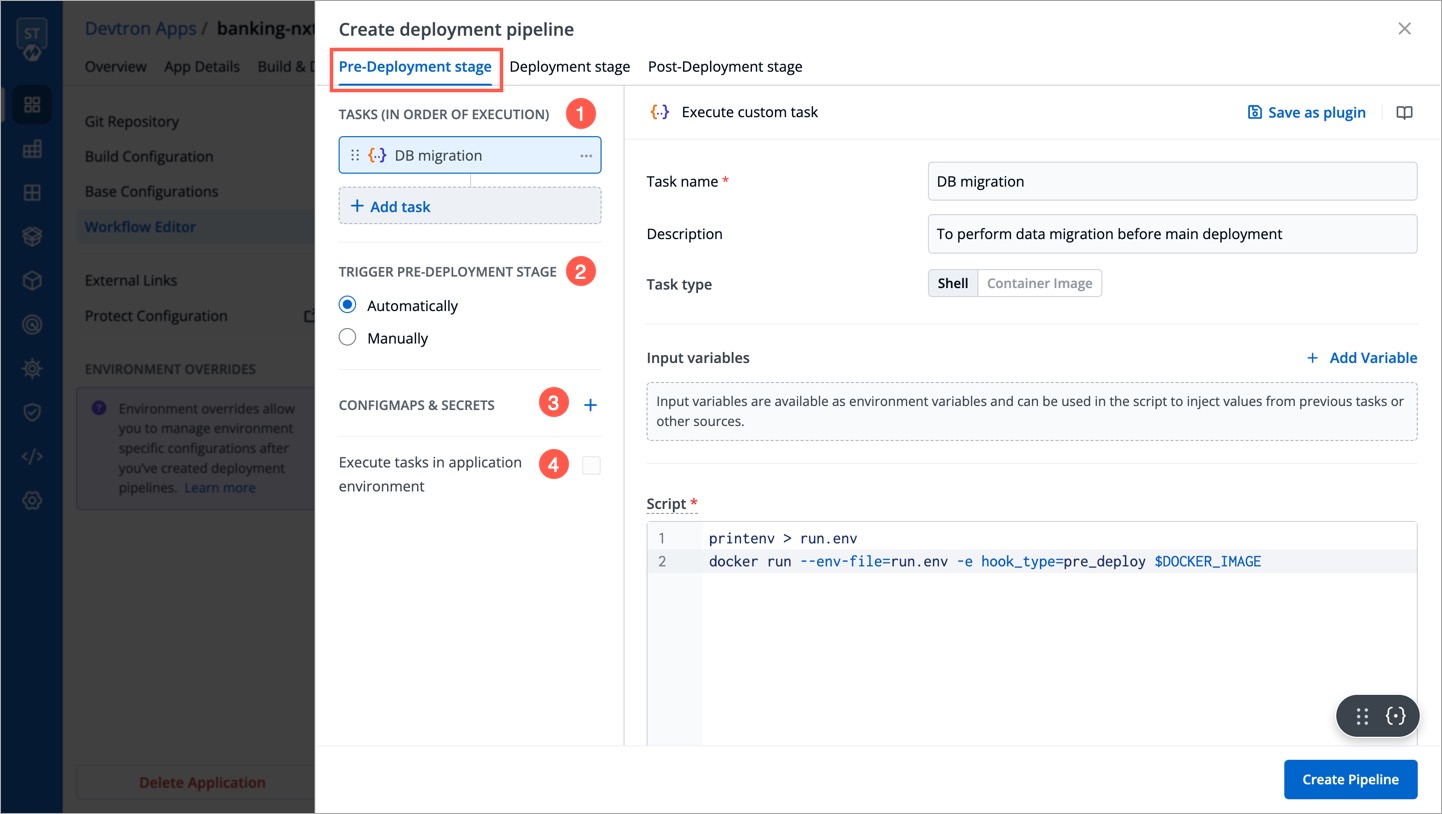The width and height of the screenshot is (1442, 814).
Task: Select Automatically trigger radio button
Action: point(348,305)
